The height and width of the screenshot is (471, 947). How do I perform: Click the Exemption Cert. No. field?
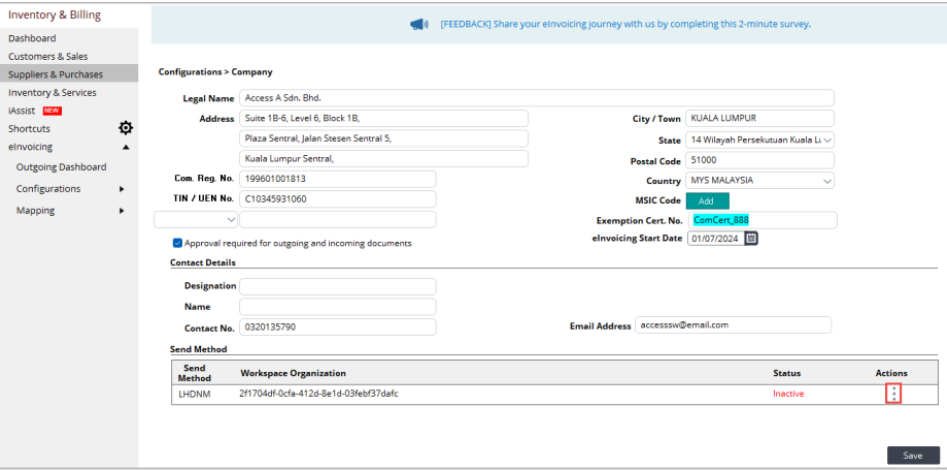coord(762,220)
